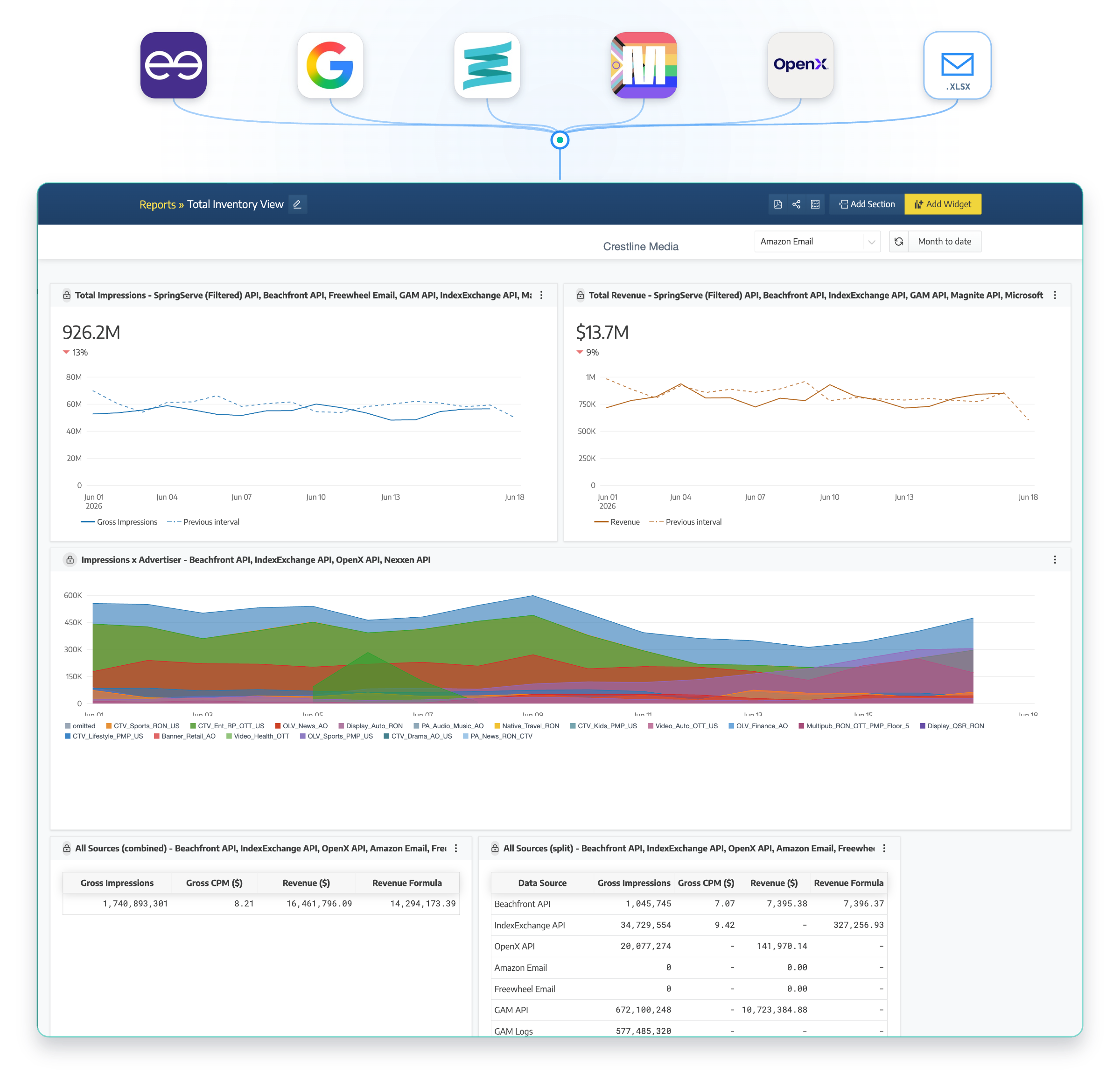Click lock icon on All Sources (combined) widget
The image size is (1120, 1073).
(x=67, y=849)
